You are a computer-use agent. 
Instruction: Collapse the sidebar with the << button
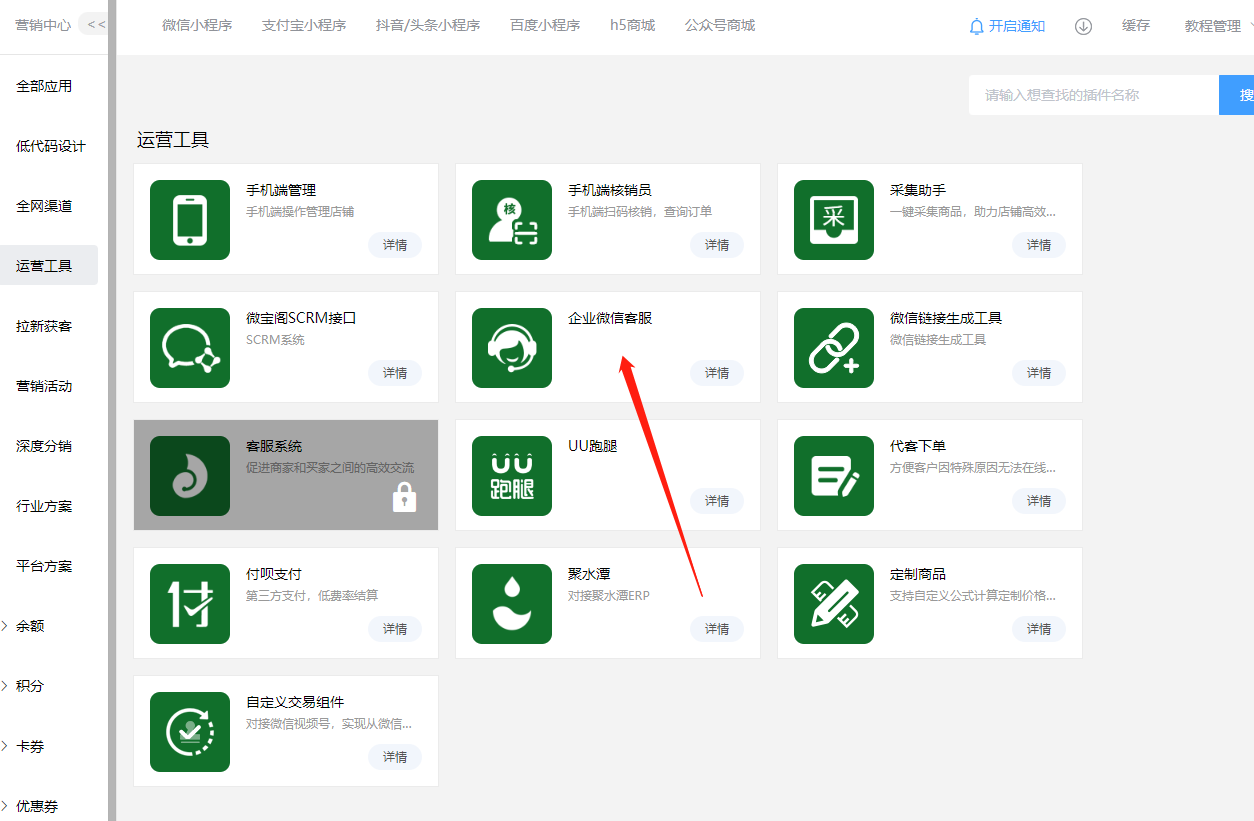click(x=96, y=25)
